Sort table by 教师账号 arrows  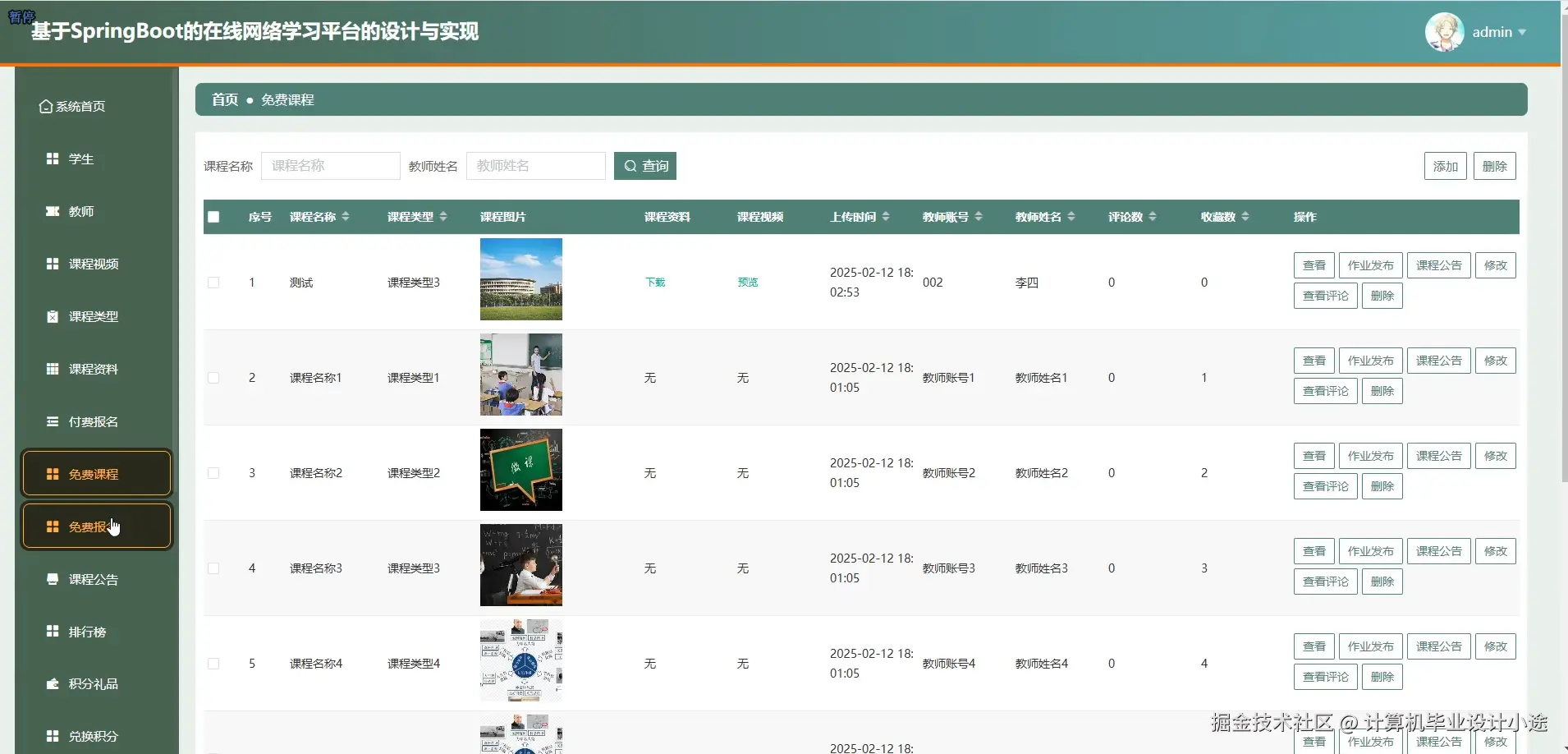979,217
